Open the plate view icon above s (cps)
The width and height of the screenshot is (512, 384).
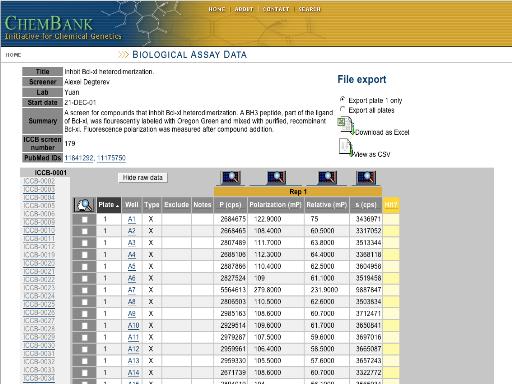[x=366, y=178]
